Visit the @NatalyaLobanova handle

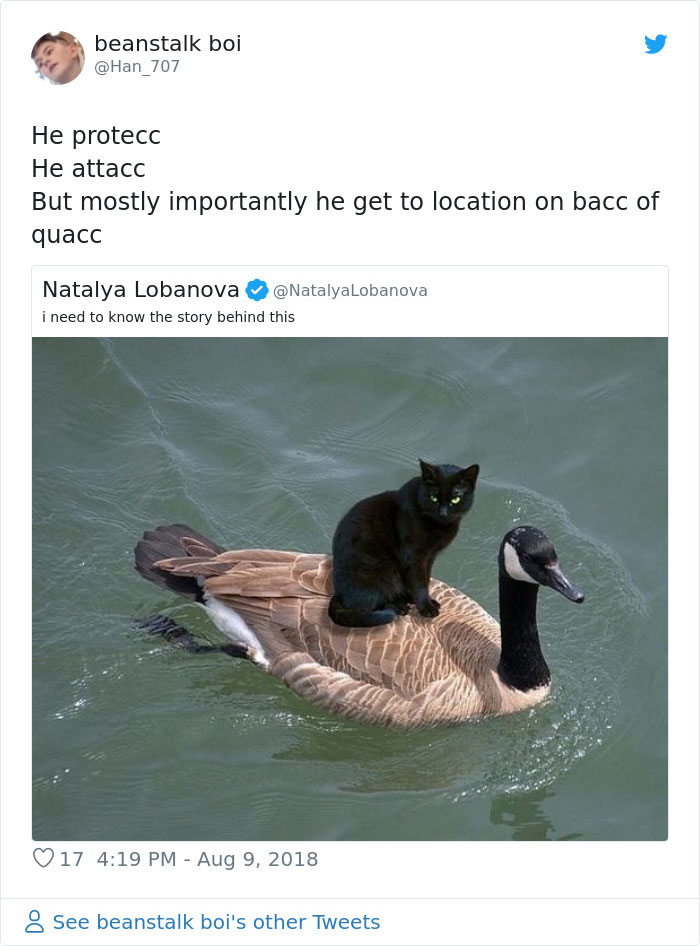coord(350,291)
